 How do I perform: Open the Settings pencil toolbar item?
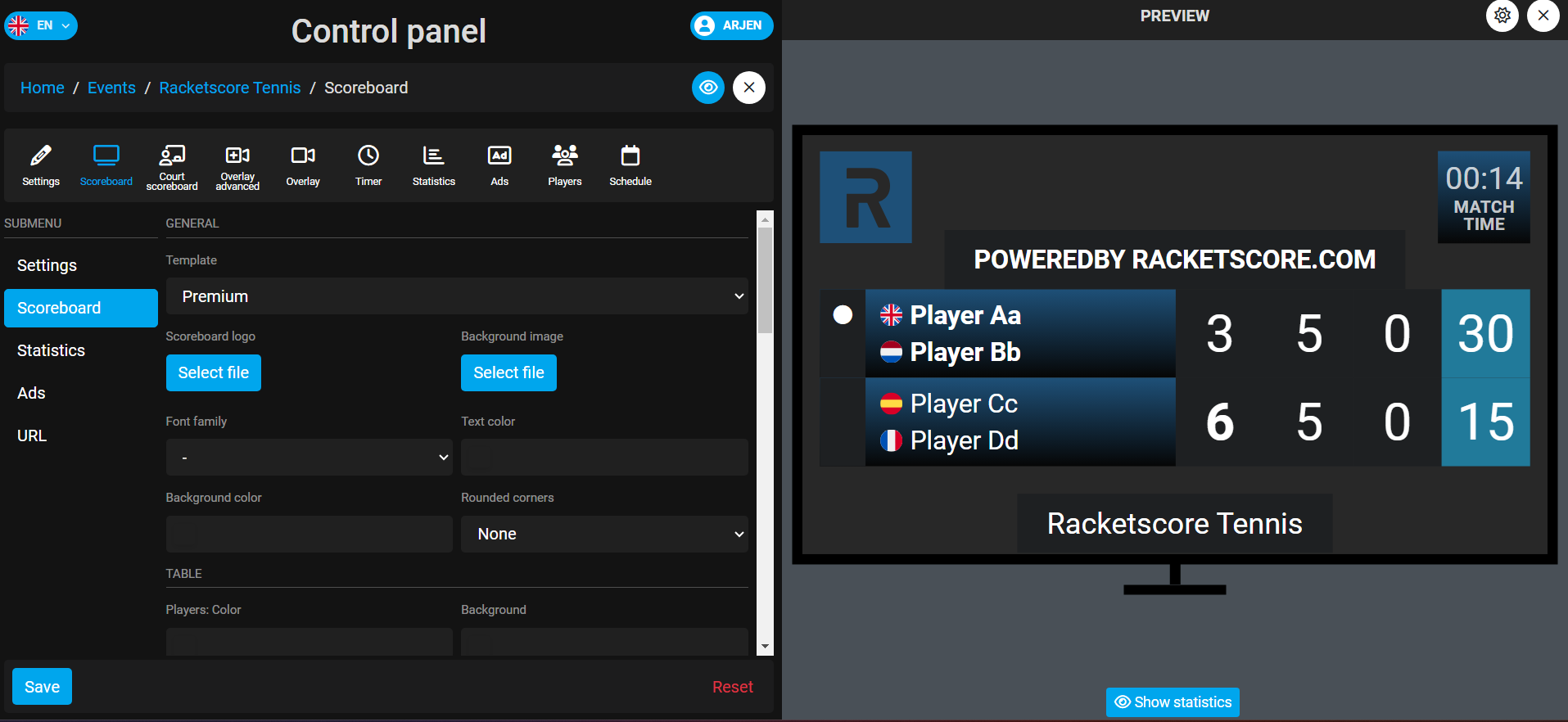click(x=41, y=165)
